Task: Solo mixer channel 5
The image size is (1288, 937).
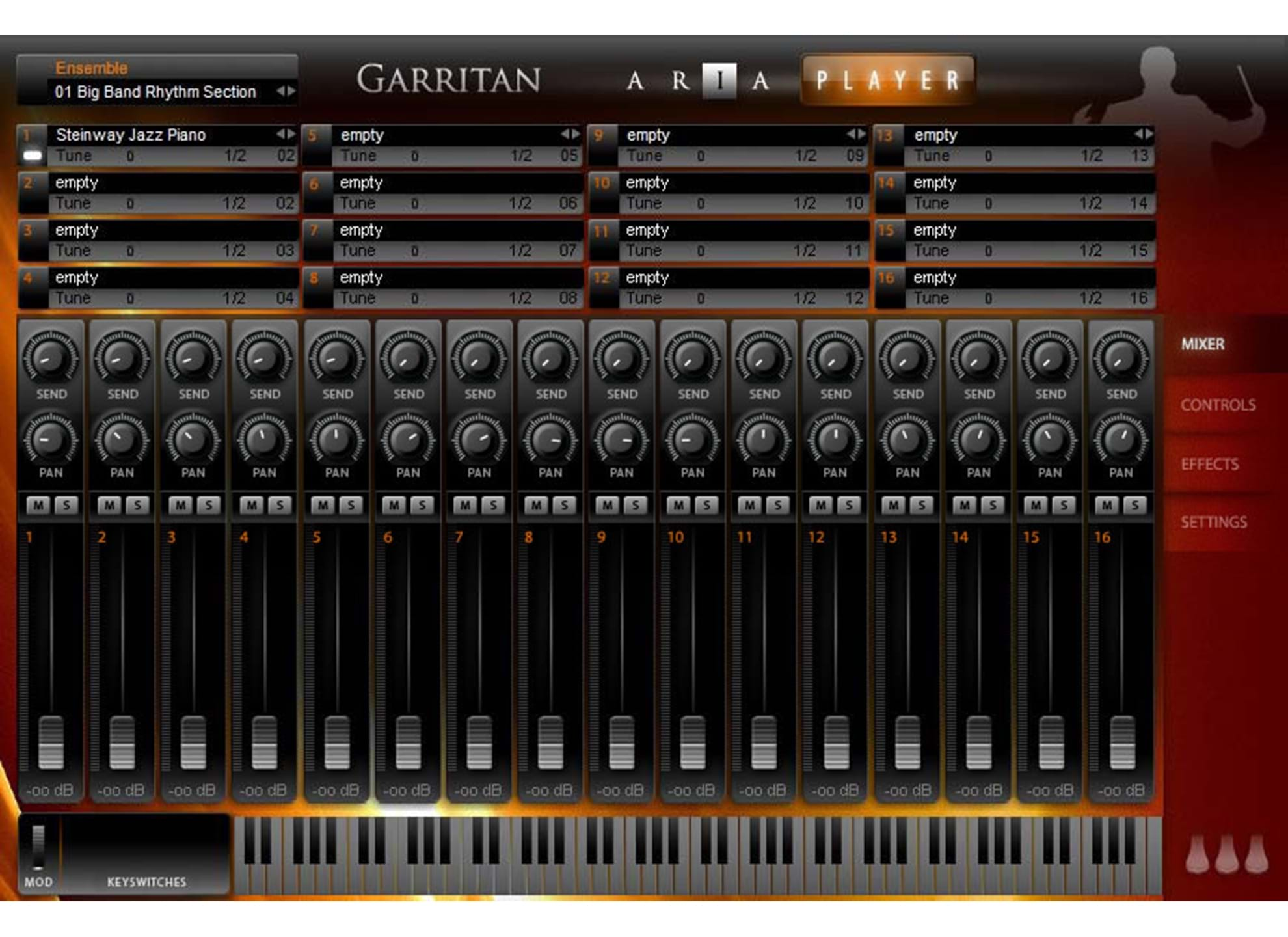Action: 351,505
